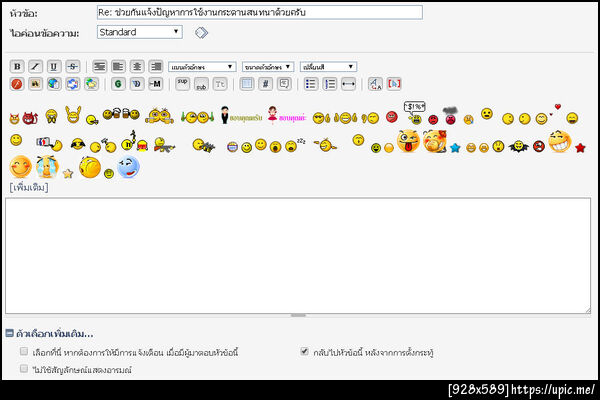The image size is (600, 400).
Task: Insert table button
Action: (x=247, y=84)
